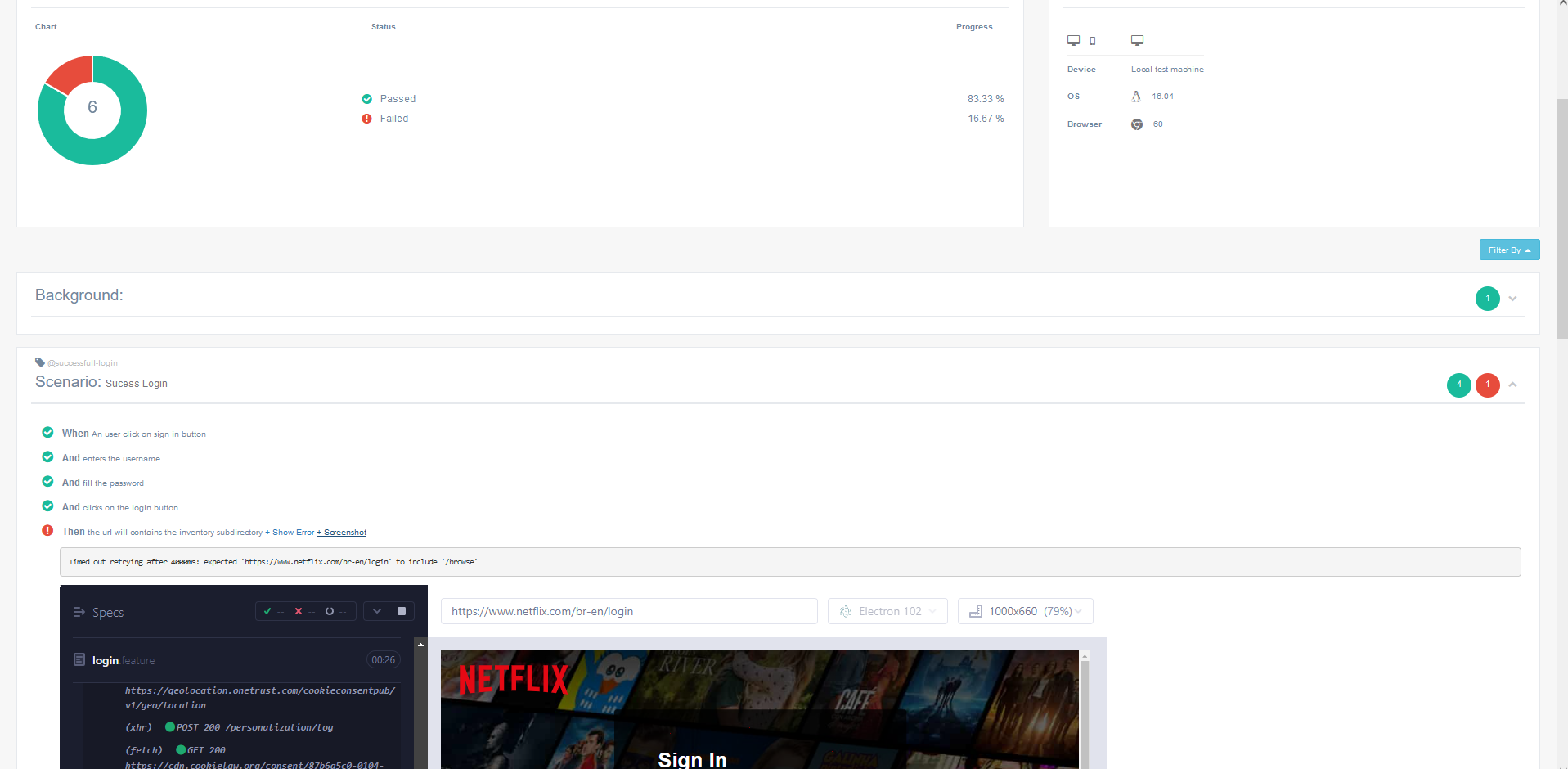The image size is (1568, 769).
Task: Stop the running Cypress tests
Action: click(401, 610)
